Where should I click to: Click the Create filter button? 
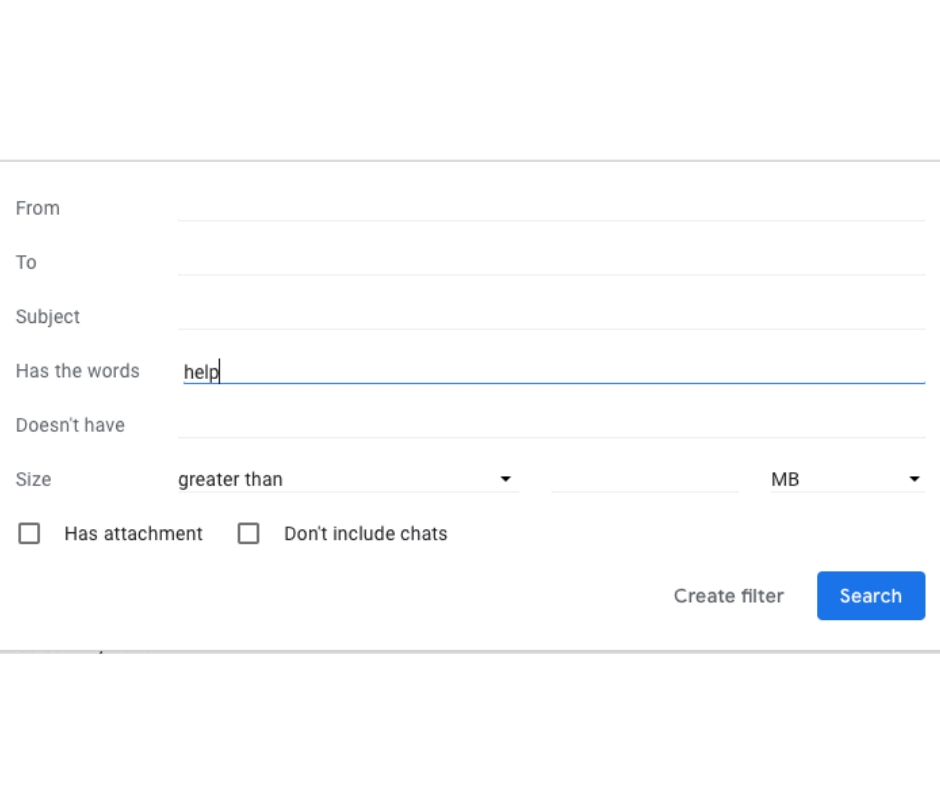(x=728, y=595)
